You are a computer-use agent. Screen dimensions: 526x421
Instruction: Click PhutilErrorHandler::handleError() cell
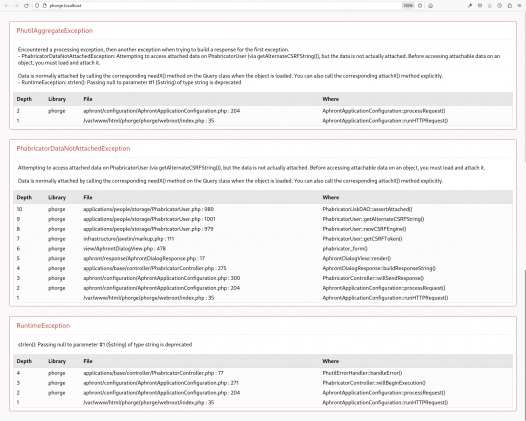coord(362,373)
